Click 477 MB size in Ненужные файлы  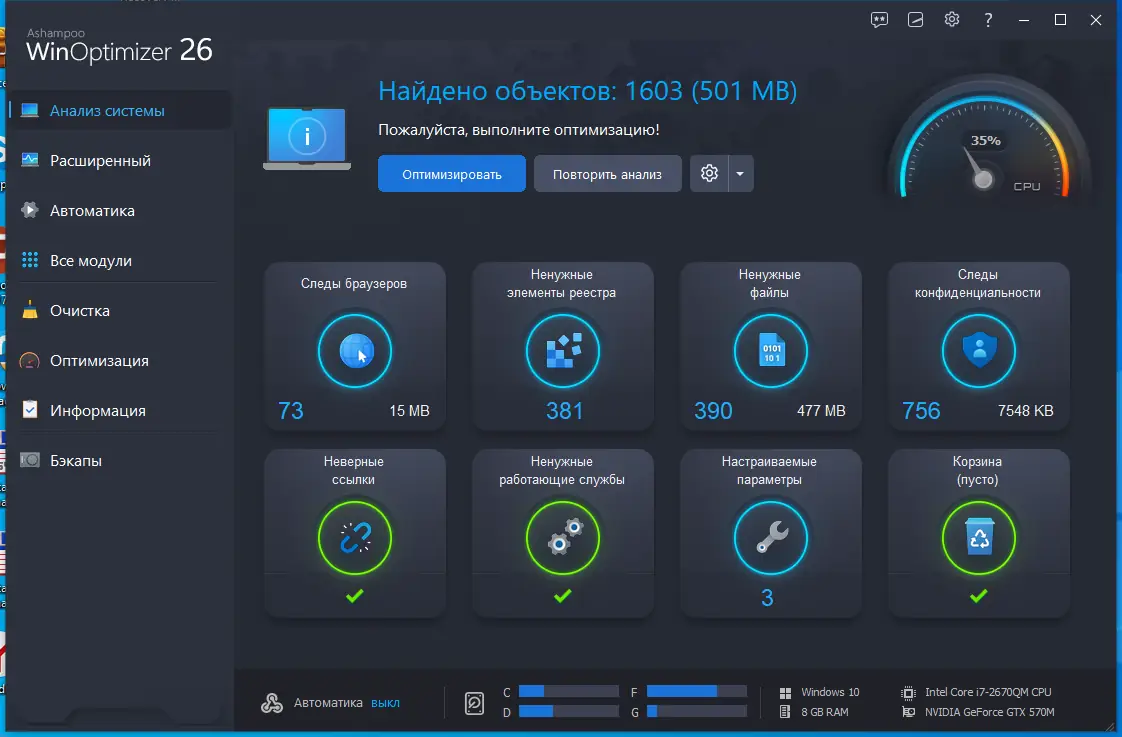(821, 411)
